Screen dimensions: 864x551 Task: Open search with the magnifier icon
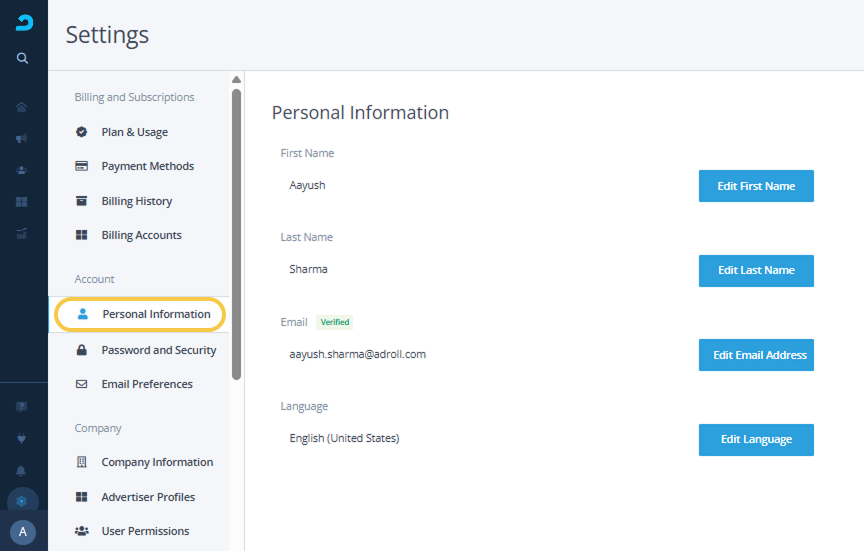(23, 58)
